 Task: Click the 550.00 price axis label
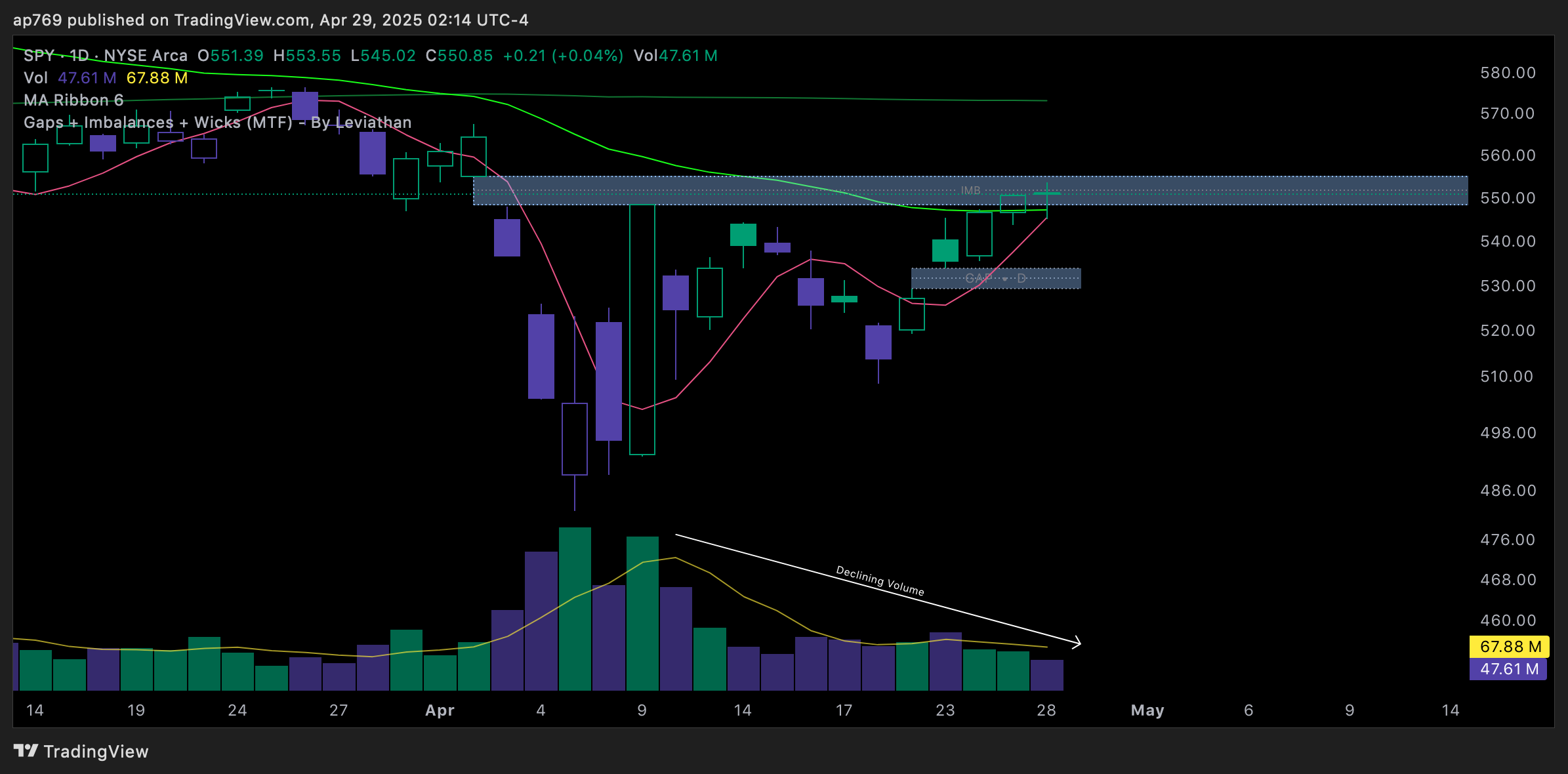(1508, 198)
